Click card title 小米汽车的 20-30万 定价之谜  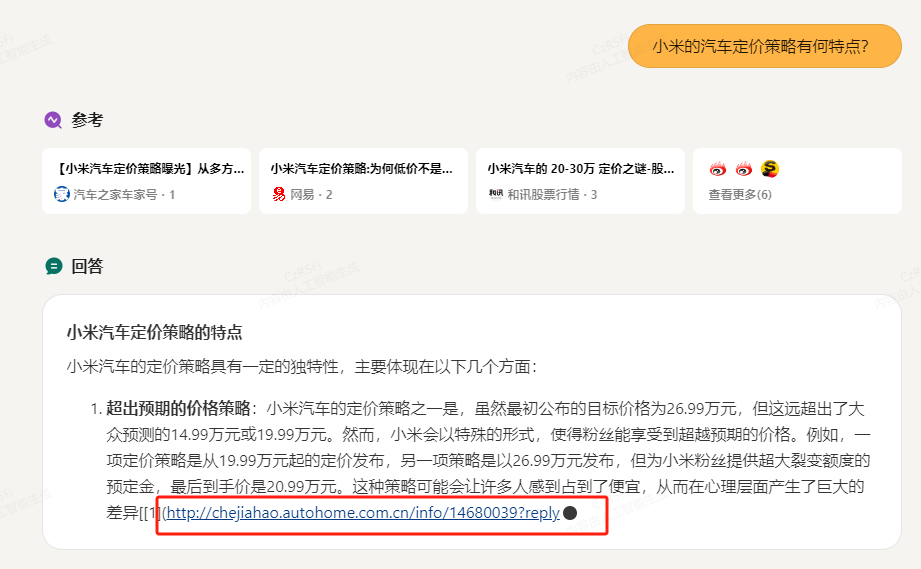click(581, 169)
